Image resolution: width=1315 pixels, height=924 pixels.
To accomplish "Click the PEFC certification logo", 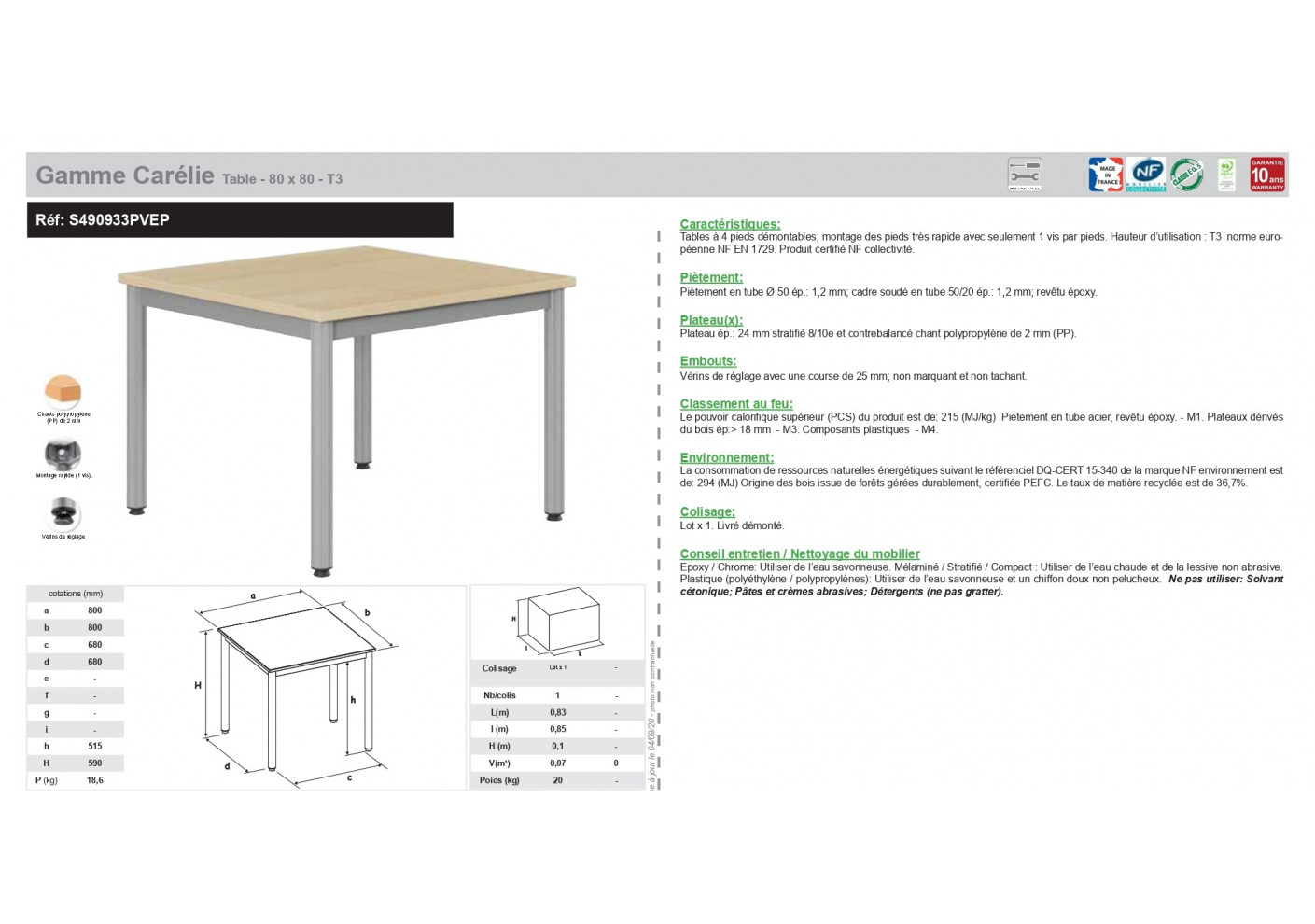I will tap(1226, 175).
